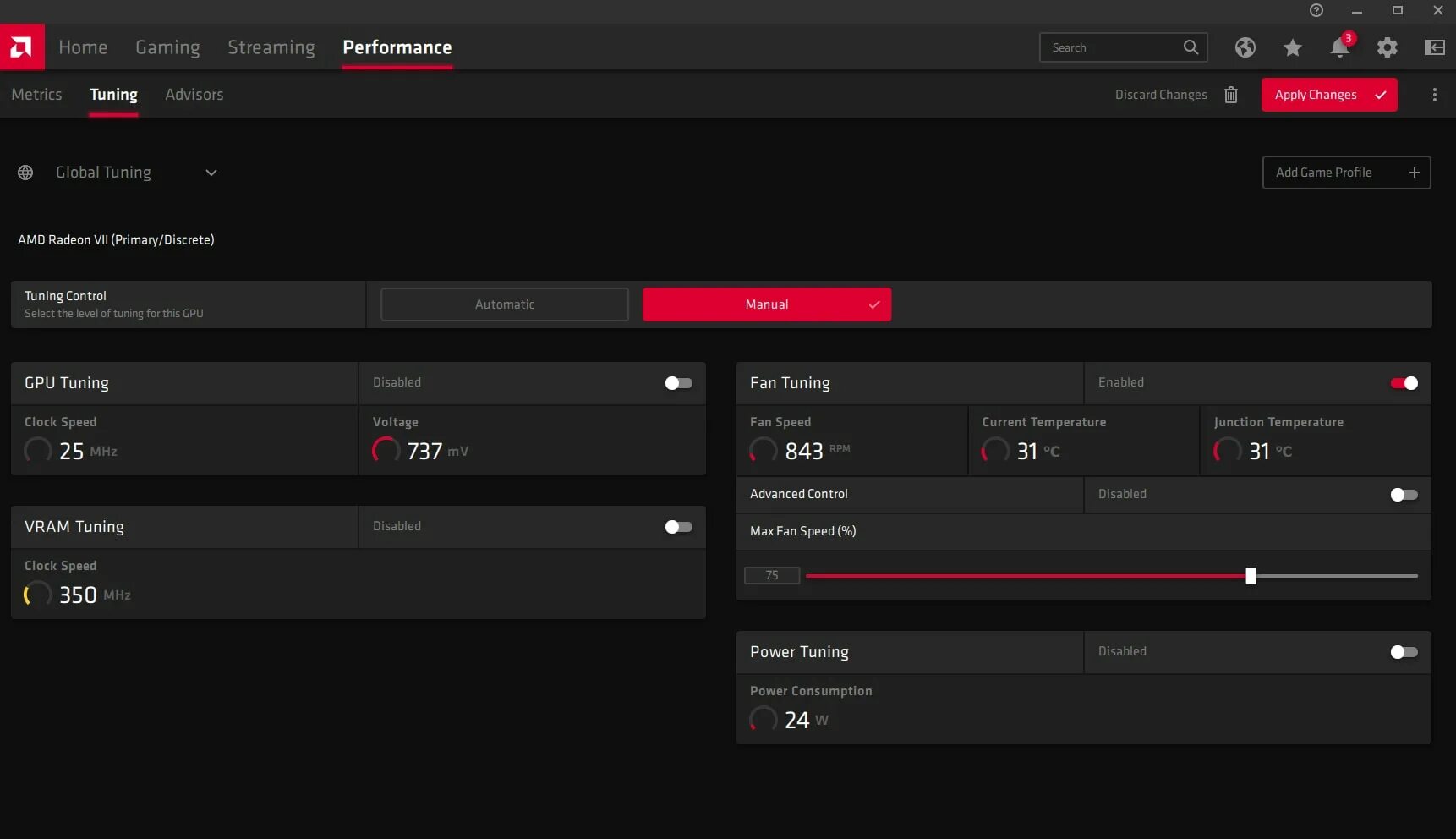
Task: Enable Advanced Control toggle
Action: click(x=1404, y=495)
